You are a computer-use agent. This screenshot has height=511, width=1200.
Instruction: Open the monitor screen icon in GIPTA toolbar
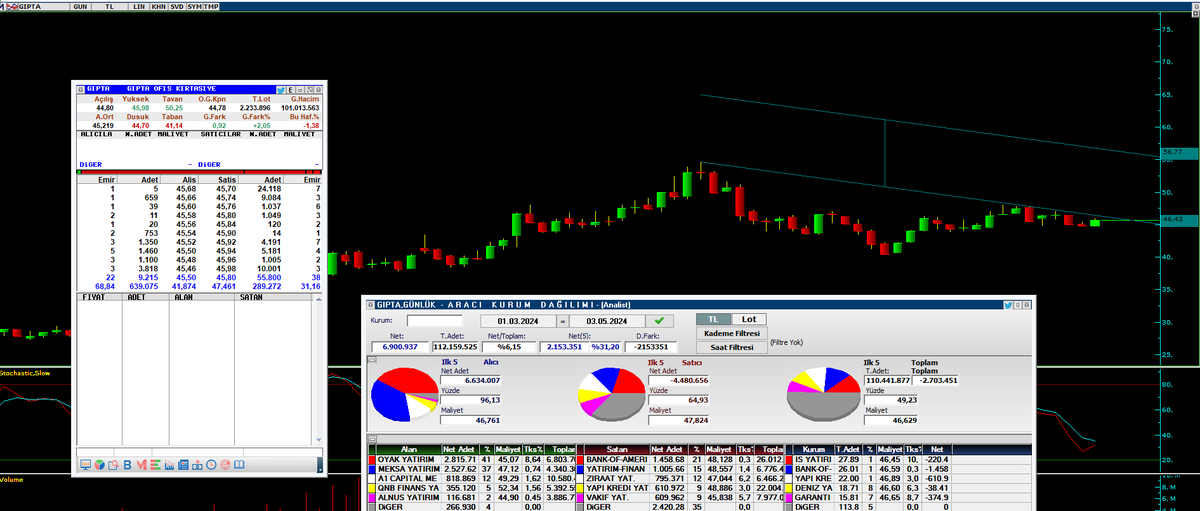pyautogui.click(x=86, y=465)
